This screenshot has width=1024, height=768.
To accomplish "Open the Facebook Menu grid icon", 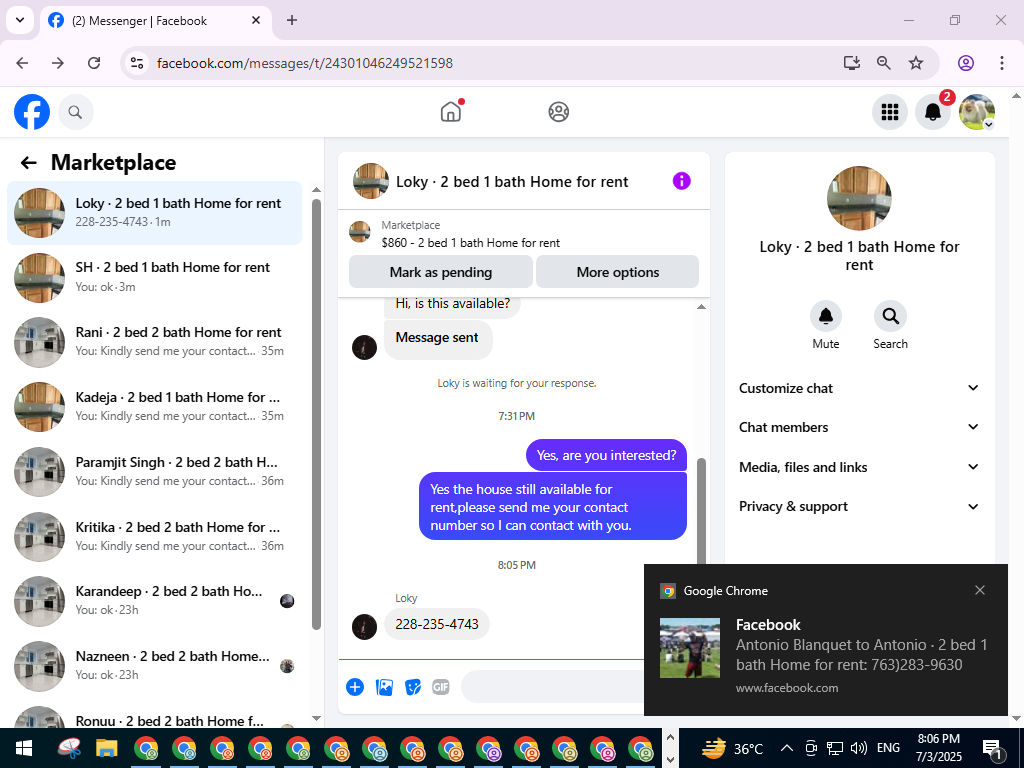I will (889, 112).
